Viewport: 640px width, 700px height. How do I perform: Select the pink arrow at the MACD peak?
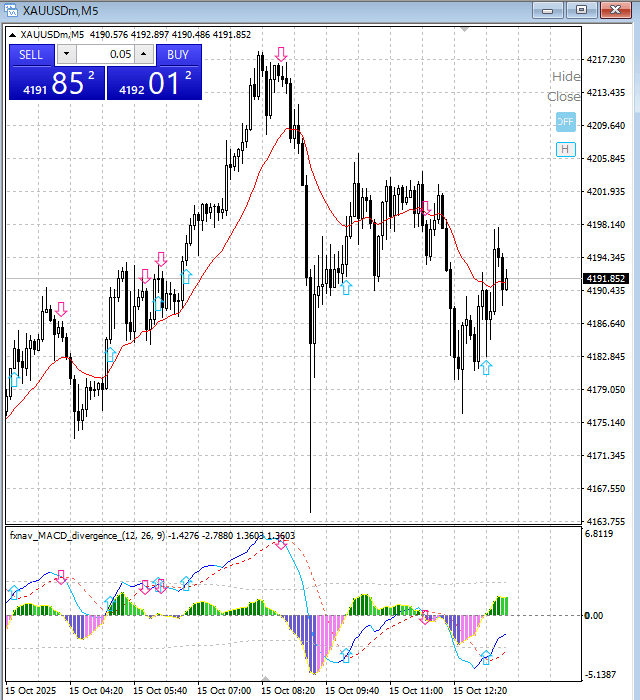[x=281, y=542]
